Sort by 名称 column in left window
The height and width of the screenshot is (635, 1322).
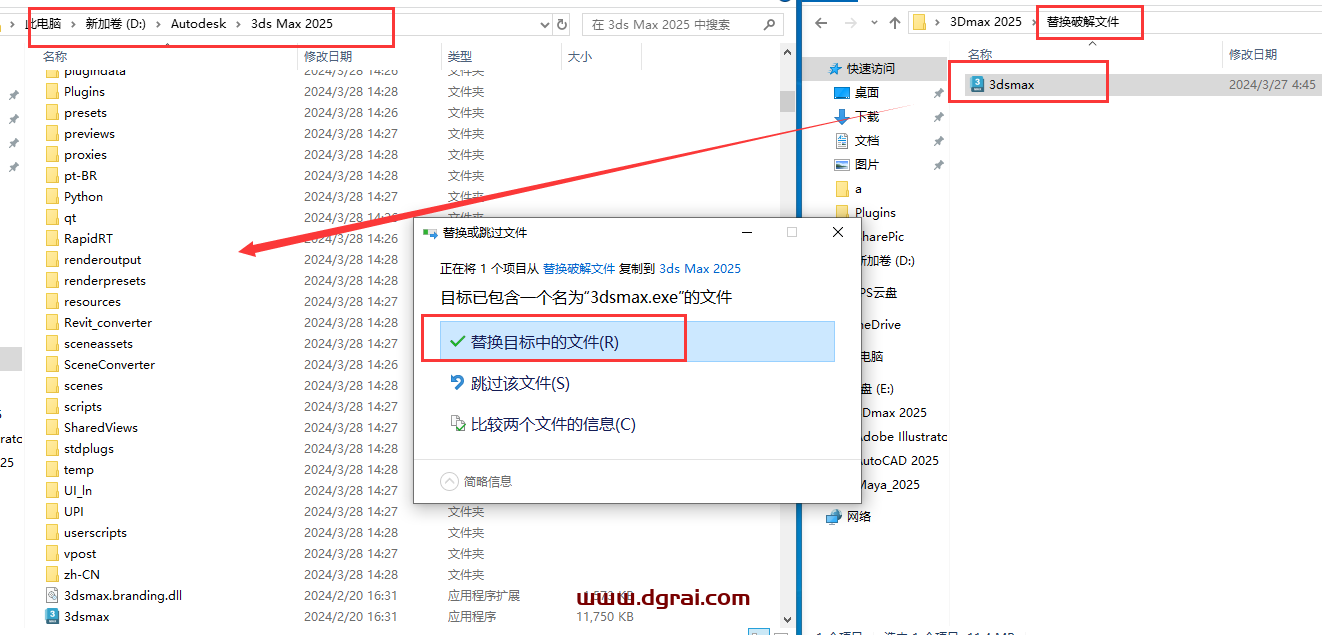55,57
